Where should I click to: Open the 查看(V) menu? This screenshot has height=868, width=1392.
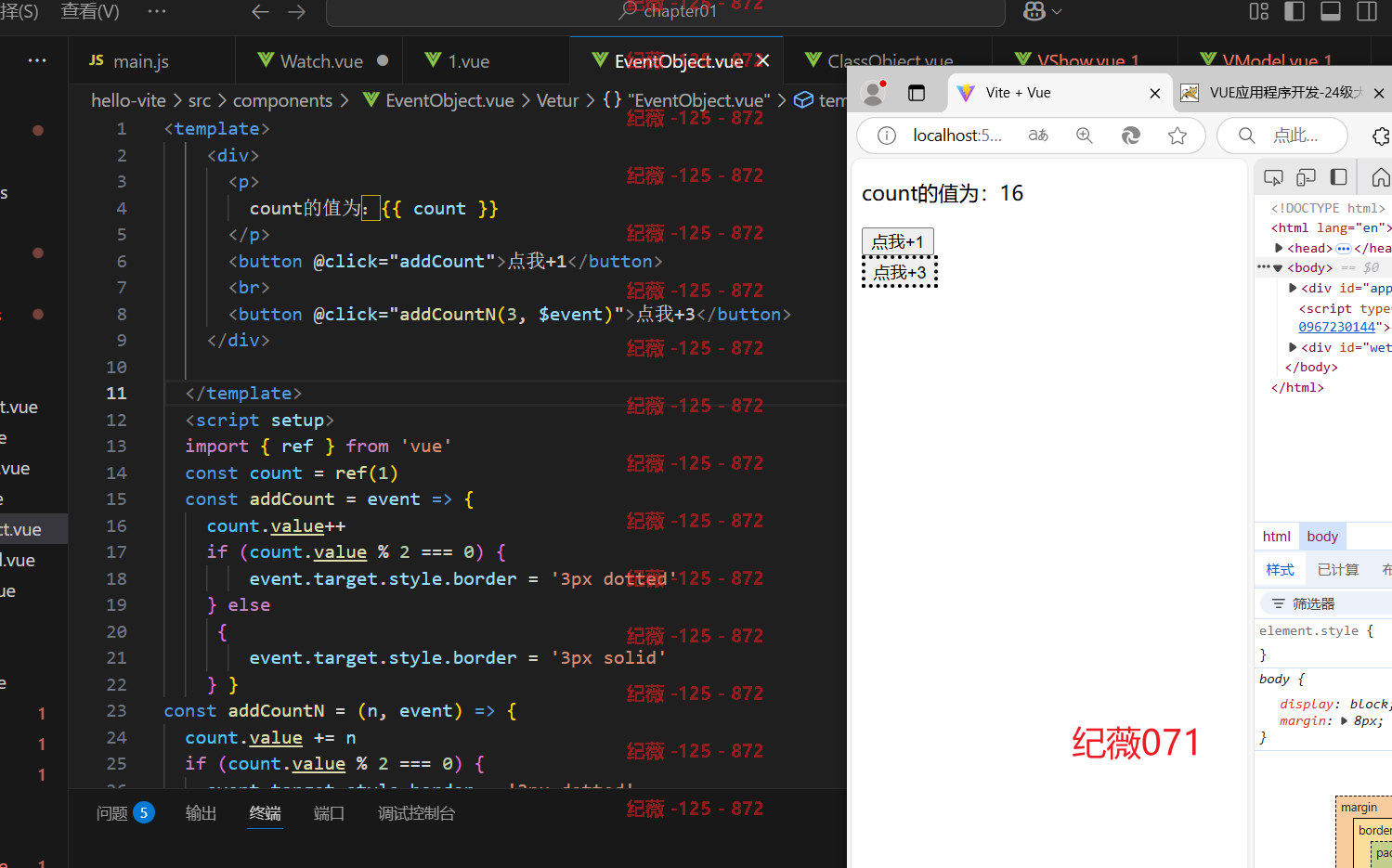pyautogui.click(x=90, y=11)
